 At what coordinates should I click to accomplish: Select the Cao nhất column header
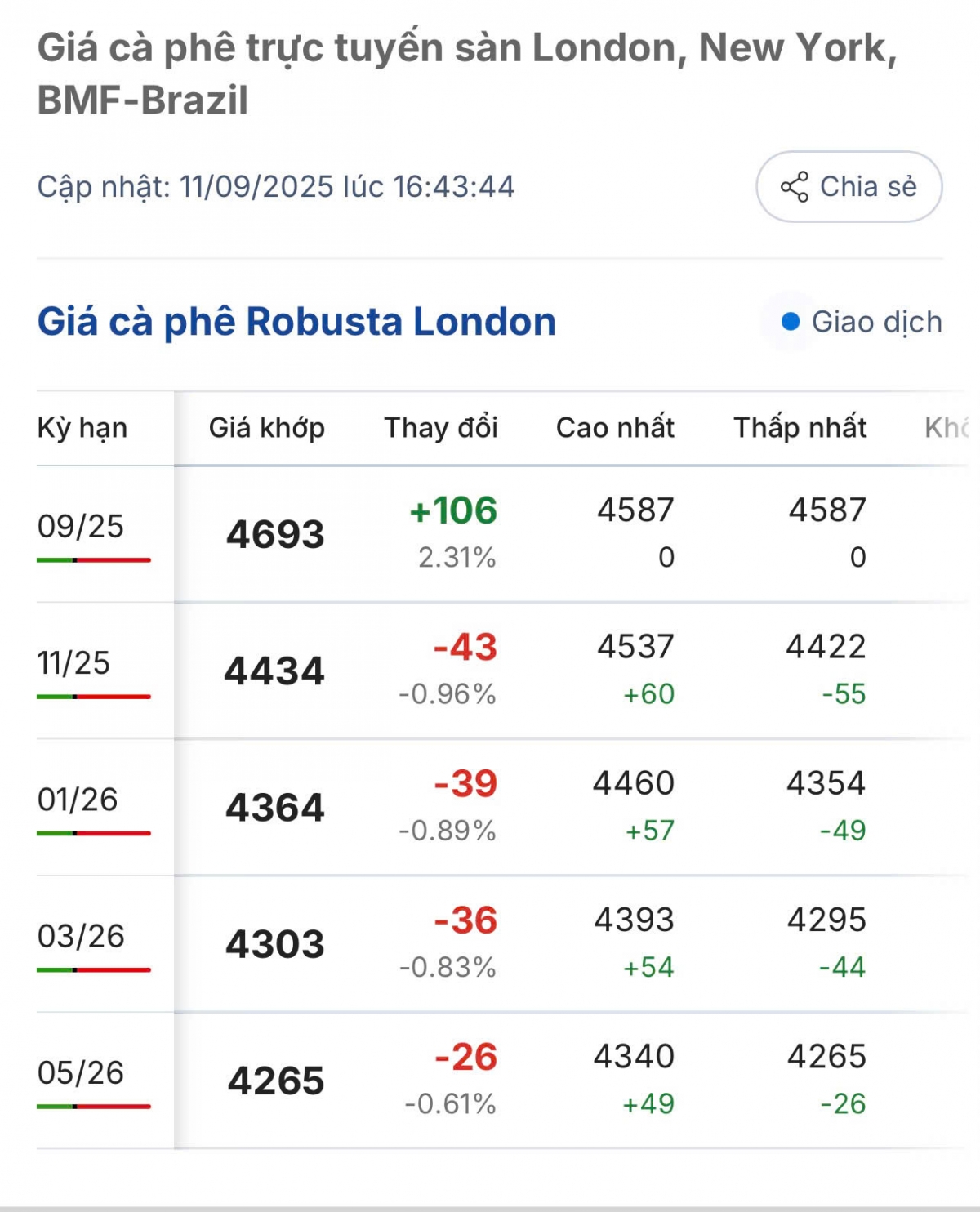point(615,428)
